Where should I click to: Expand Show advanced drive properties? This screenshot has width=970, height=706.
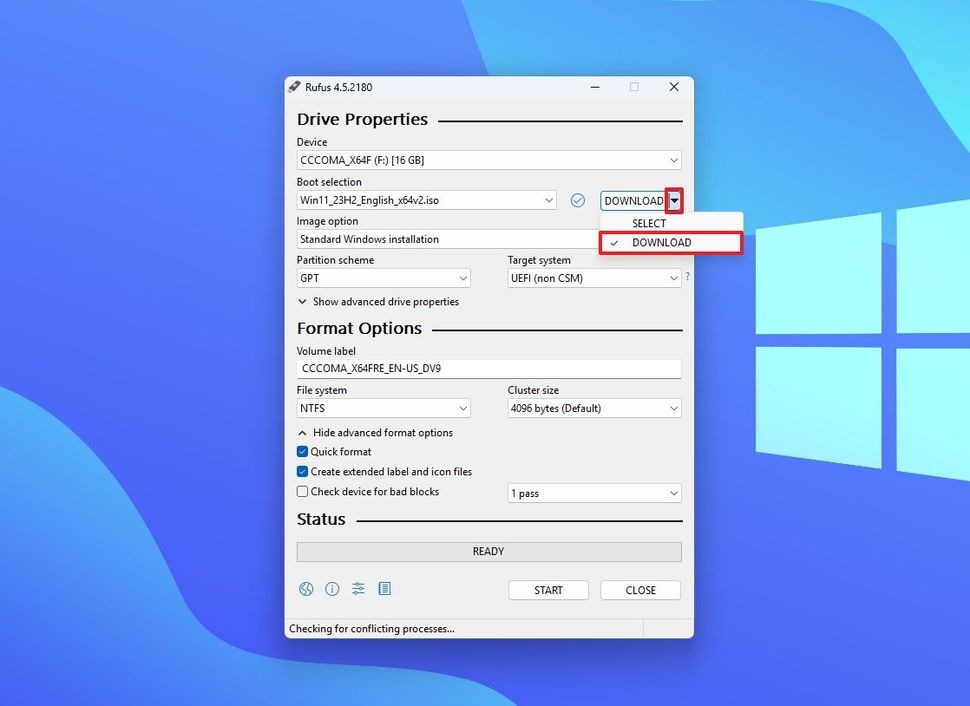[x=379, y=302]
